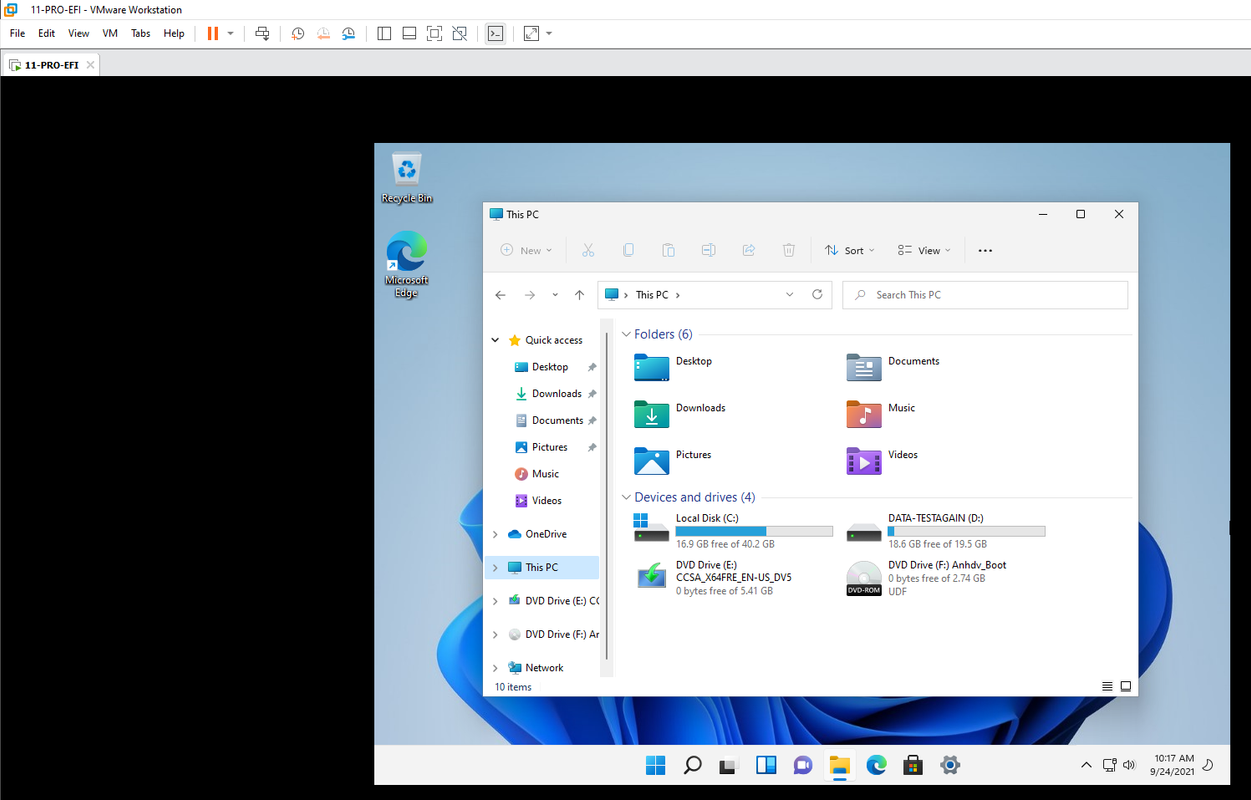Select the Documents folder in Folders group

click(x=894, y=367)
